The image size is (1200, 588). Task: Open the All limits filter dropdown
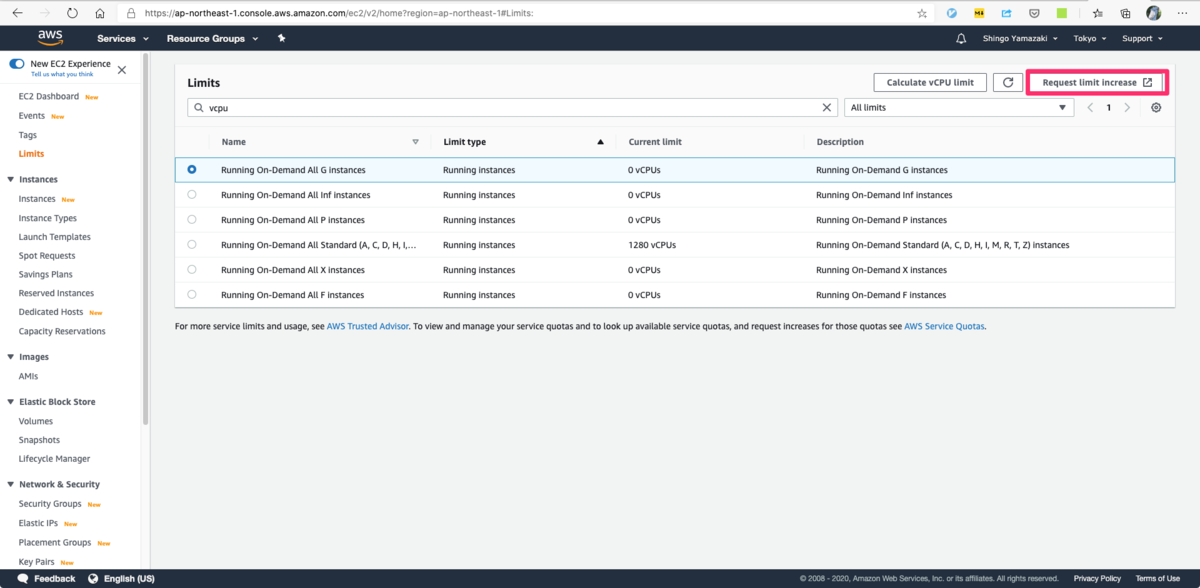[960, 107]
